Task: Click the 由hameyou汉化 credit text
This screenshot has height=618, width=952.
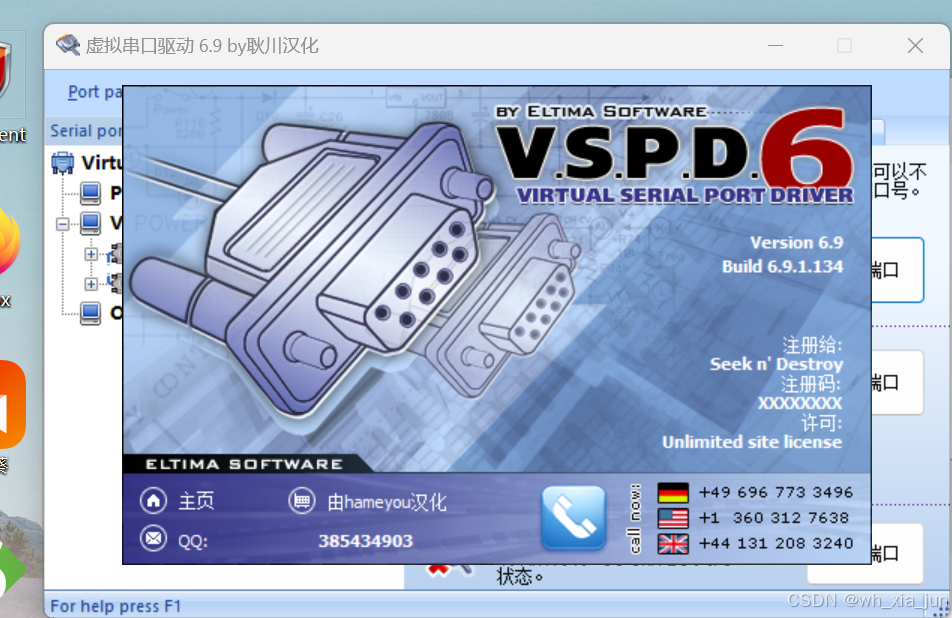Action: (x=387, y=502)
